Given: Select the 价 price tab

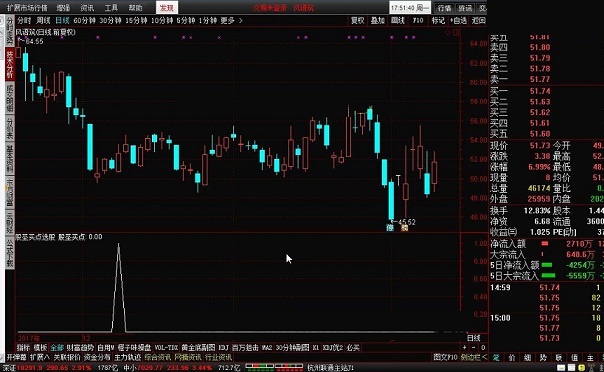Looking at the screenshot, I should [x=512, y=358].
